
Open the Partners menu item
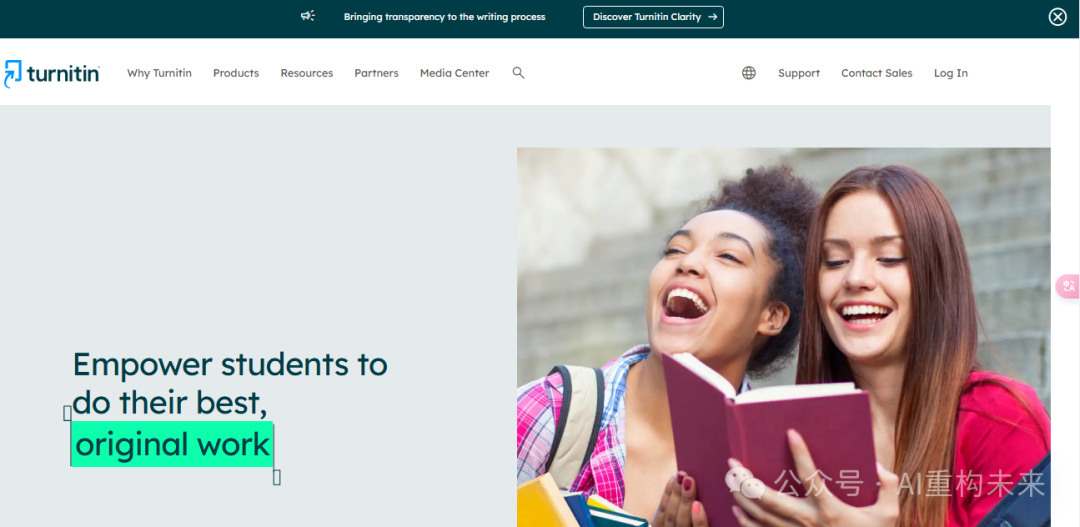tap(376, 73)
